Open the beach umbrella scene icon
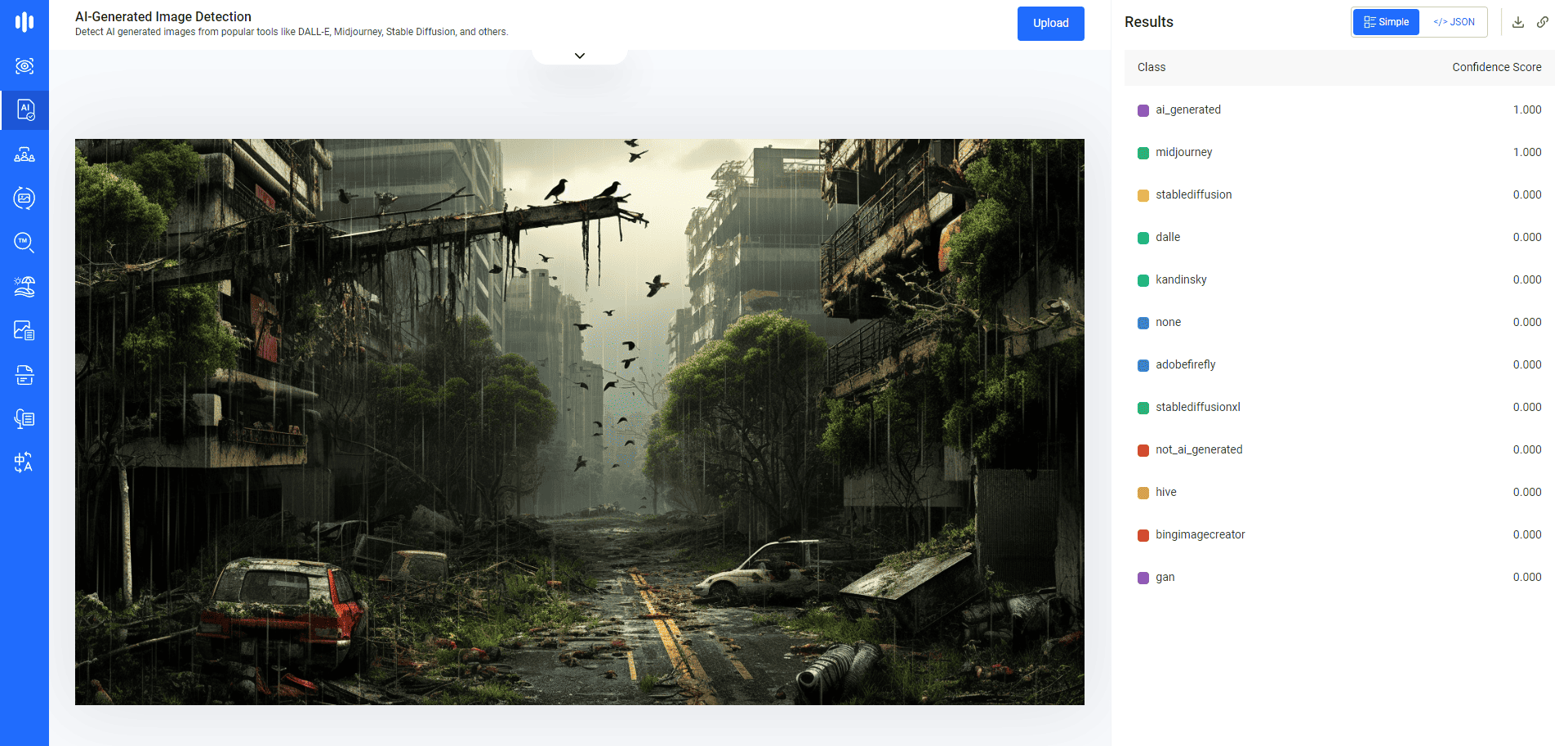 24,286
